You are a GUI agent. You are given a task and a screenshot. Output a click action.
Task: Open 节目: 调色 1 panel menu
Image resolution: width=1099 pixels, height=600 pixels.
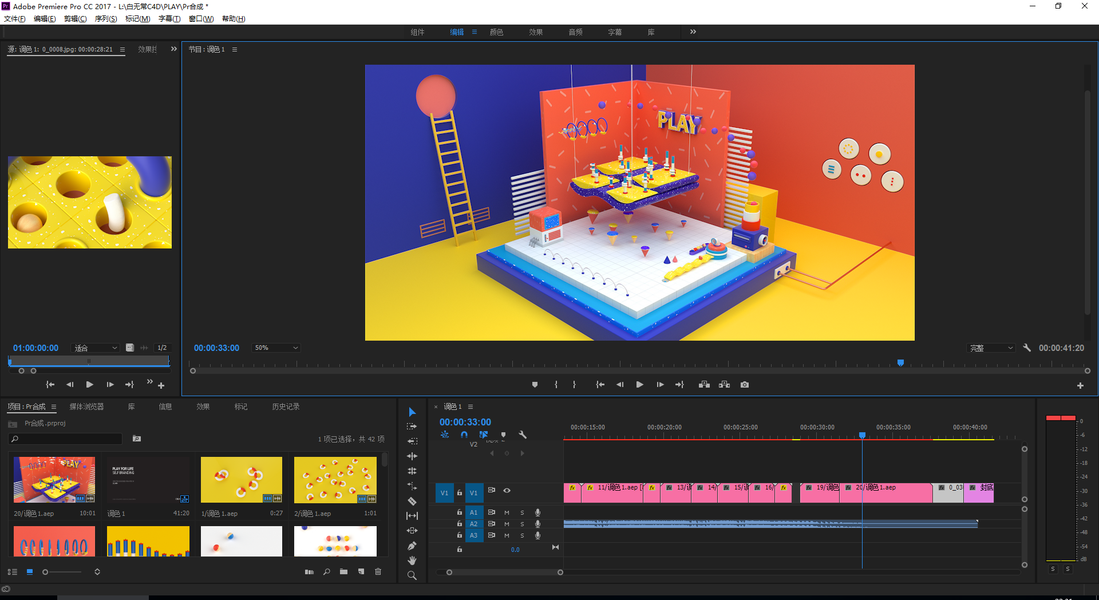pyautogui.click(x=234, y=49)
